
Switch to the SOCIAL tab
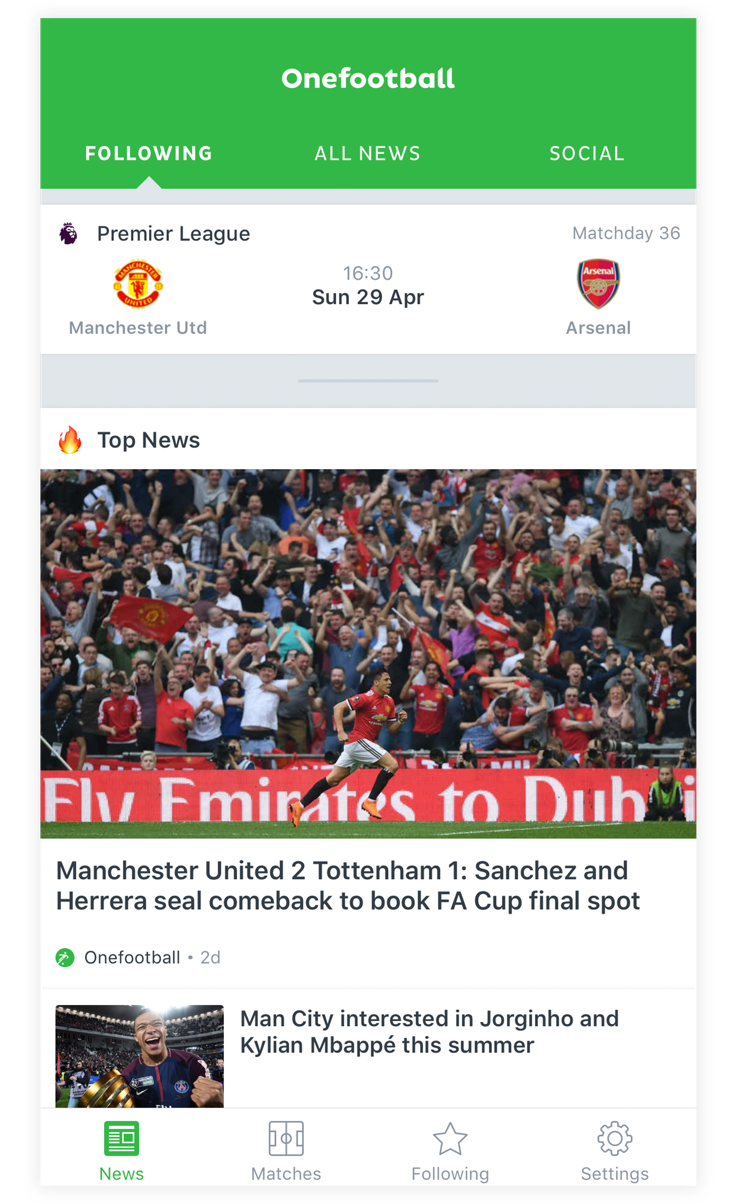[587, 153]
